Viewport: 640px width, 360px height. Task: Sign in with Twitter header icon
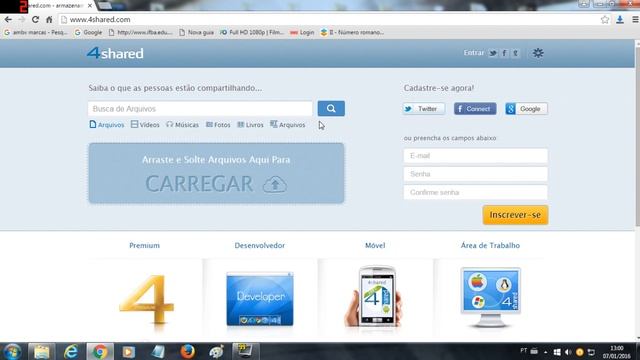point(493,53)
